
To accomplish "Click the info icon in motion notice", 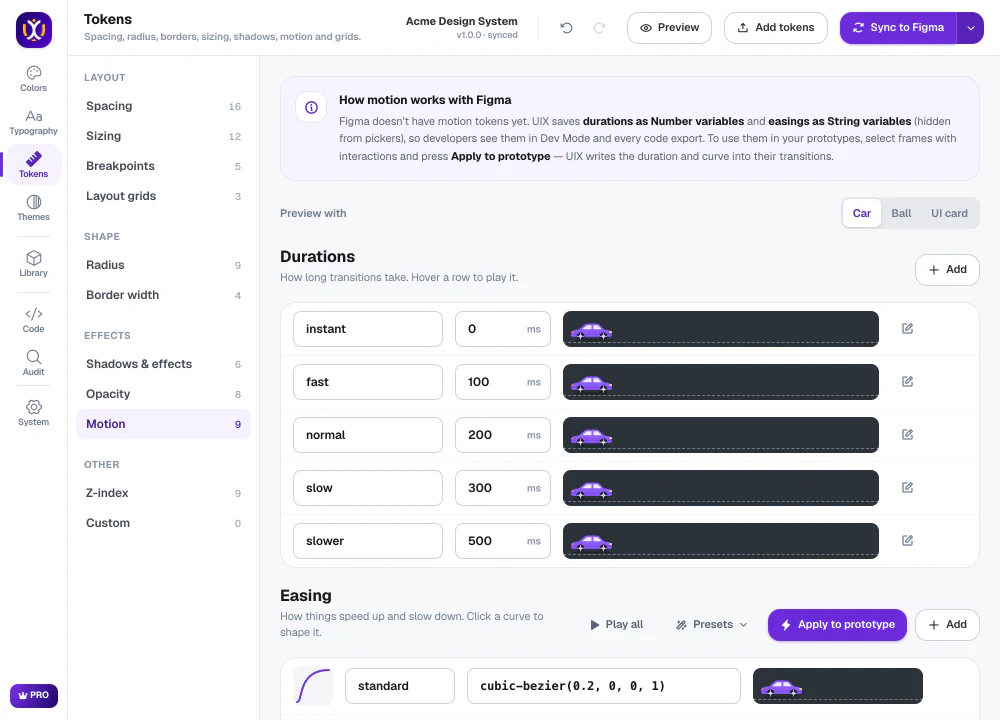I will [x=311, y=107].
